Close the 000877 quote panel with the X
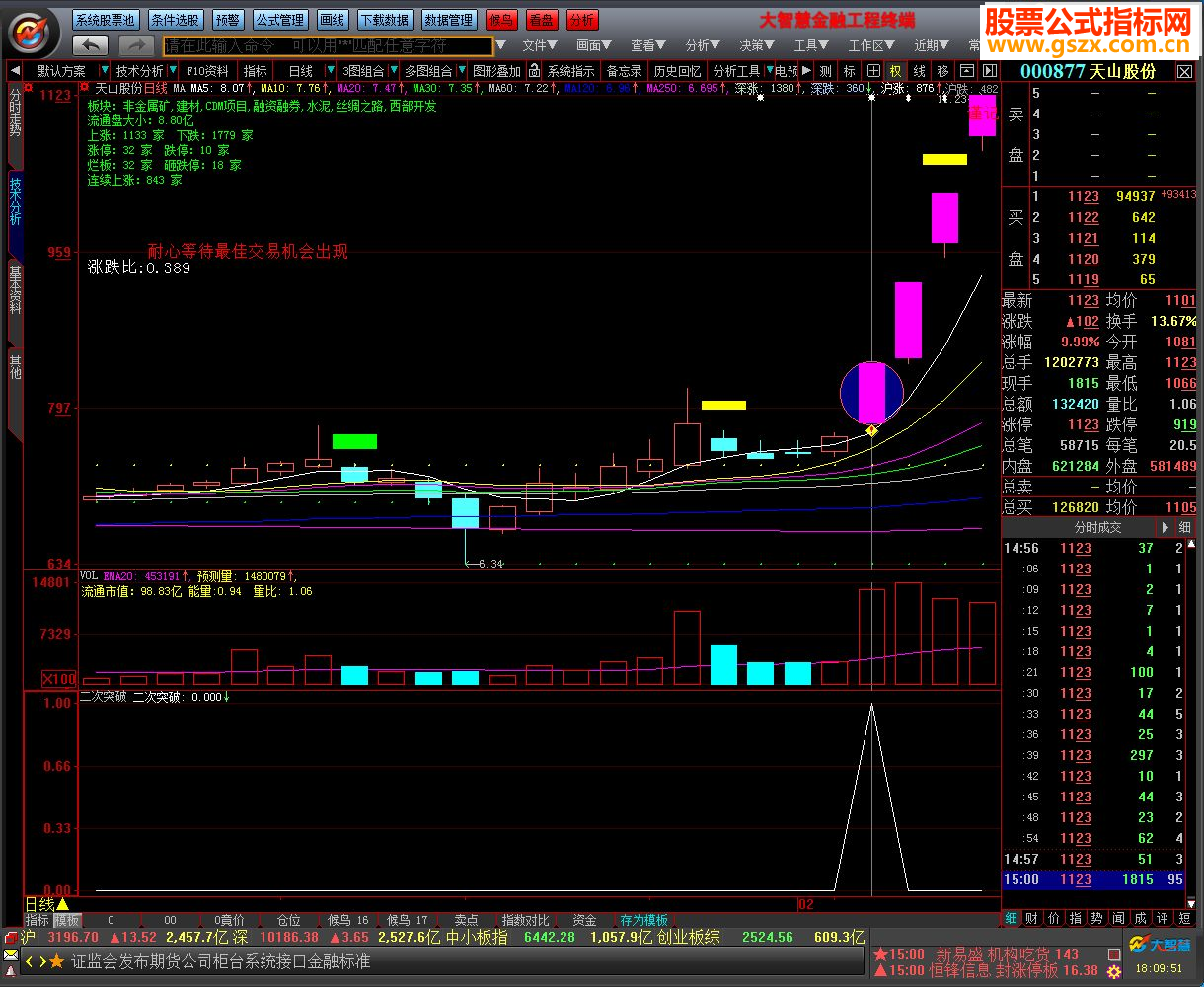The width and height of the screenshot is (1204, 987). click(x=1184, y=71)
